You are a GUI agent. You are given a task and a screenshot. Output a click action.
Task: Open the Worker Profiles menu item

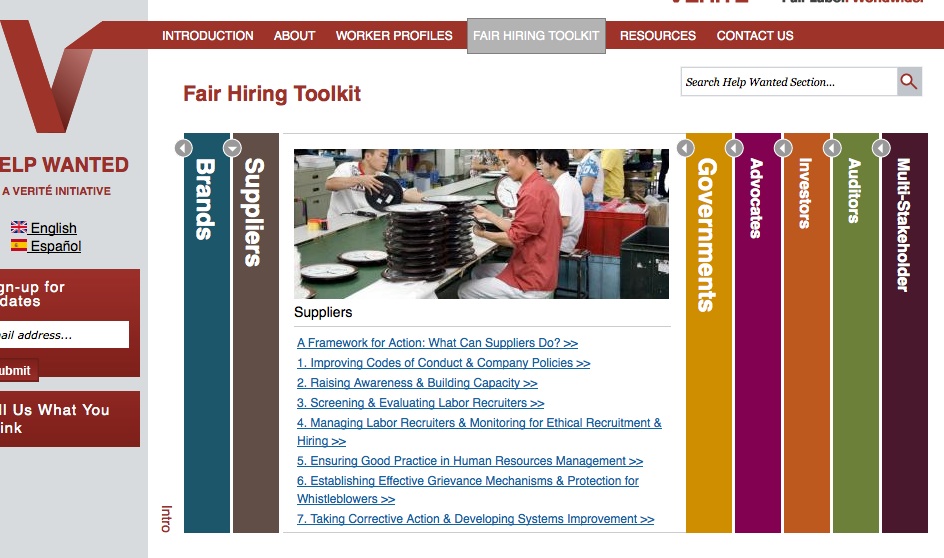coord(394,36)
